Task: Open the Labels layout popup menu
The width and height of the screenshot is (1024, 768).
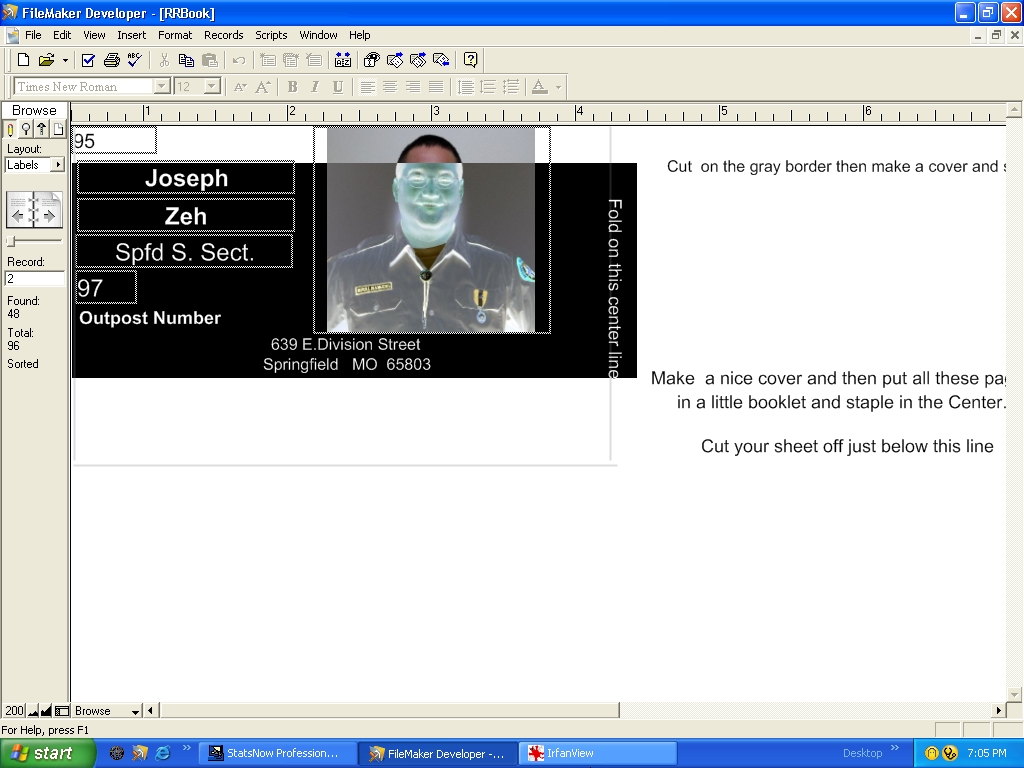Action: (35, 165)
